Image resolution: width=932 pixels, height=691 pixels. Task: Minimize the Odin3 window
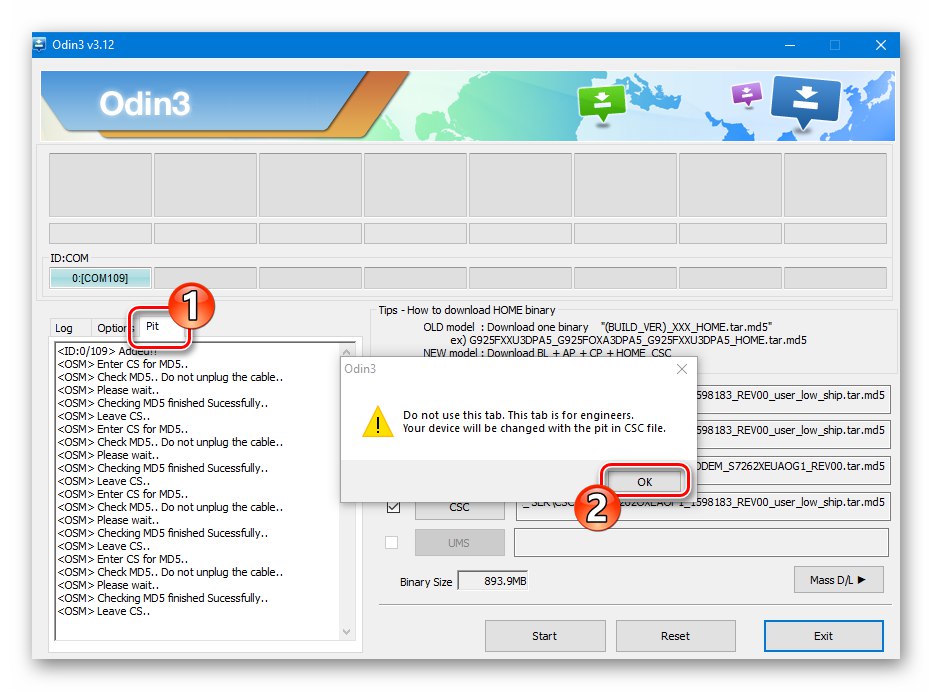tap(790, 45)
